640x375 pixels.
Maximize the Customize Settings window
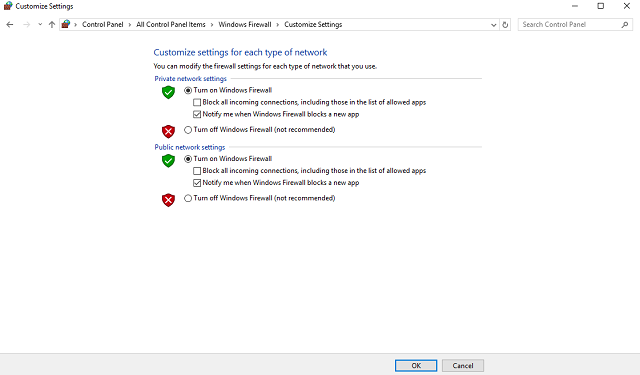[x=601, y=6]
